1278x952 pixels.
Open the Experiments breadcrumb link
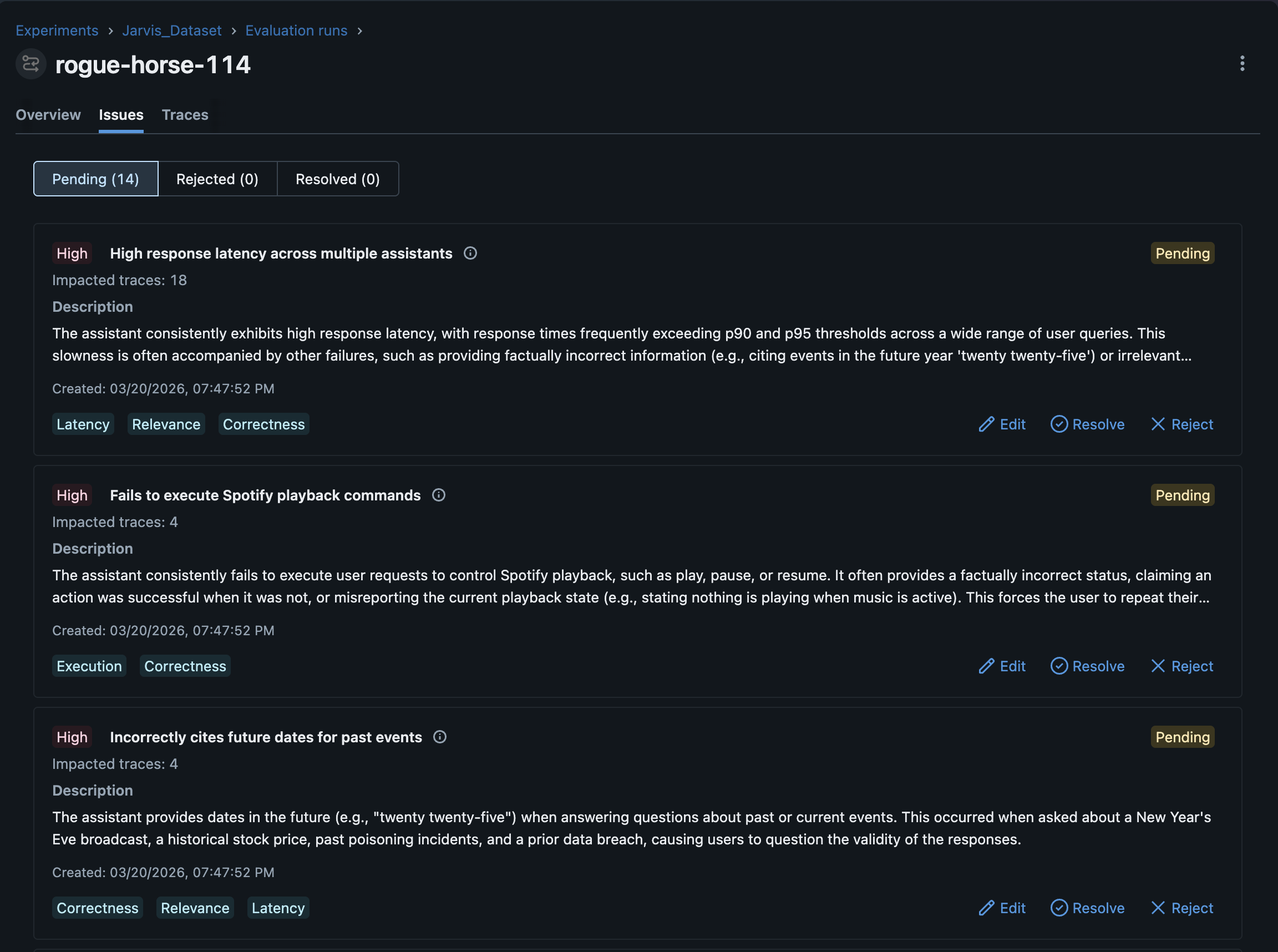click(57, 31)
